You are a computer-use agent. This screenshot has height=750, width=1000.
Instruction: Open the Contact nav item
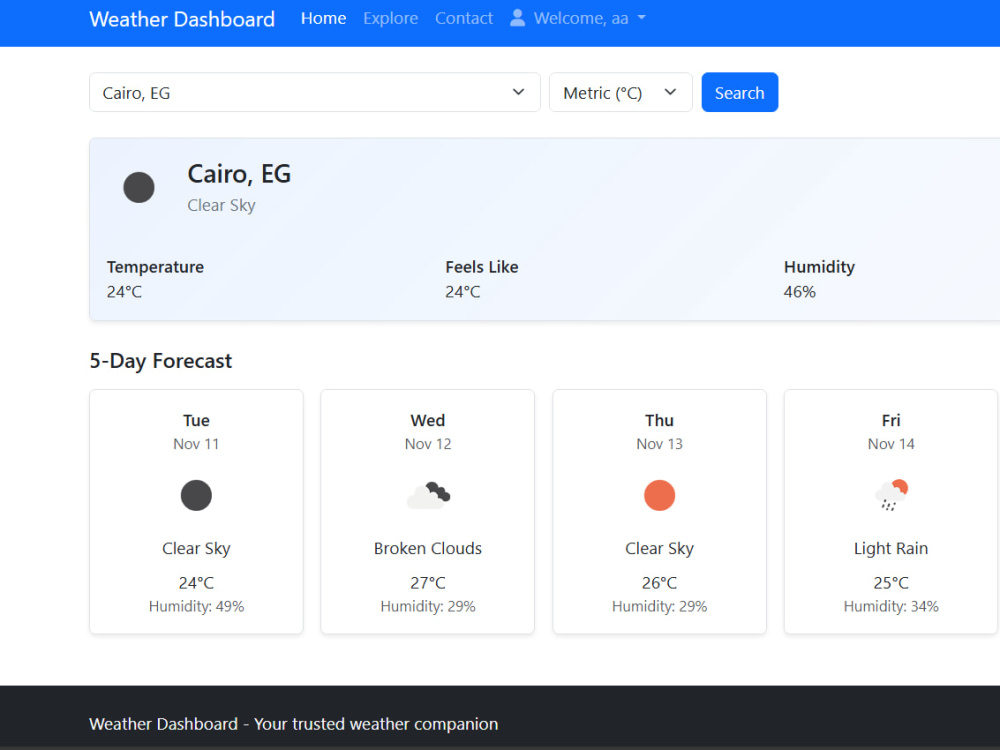[464, 18]
